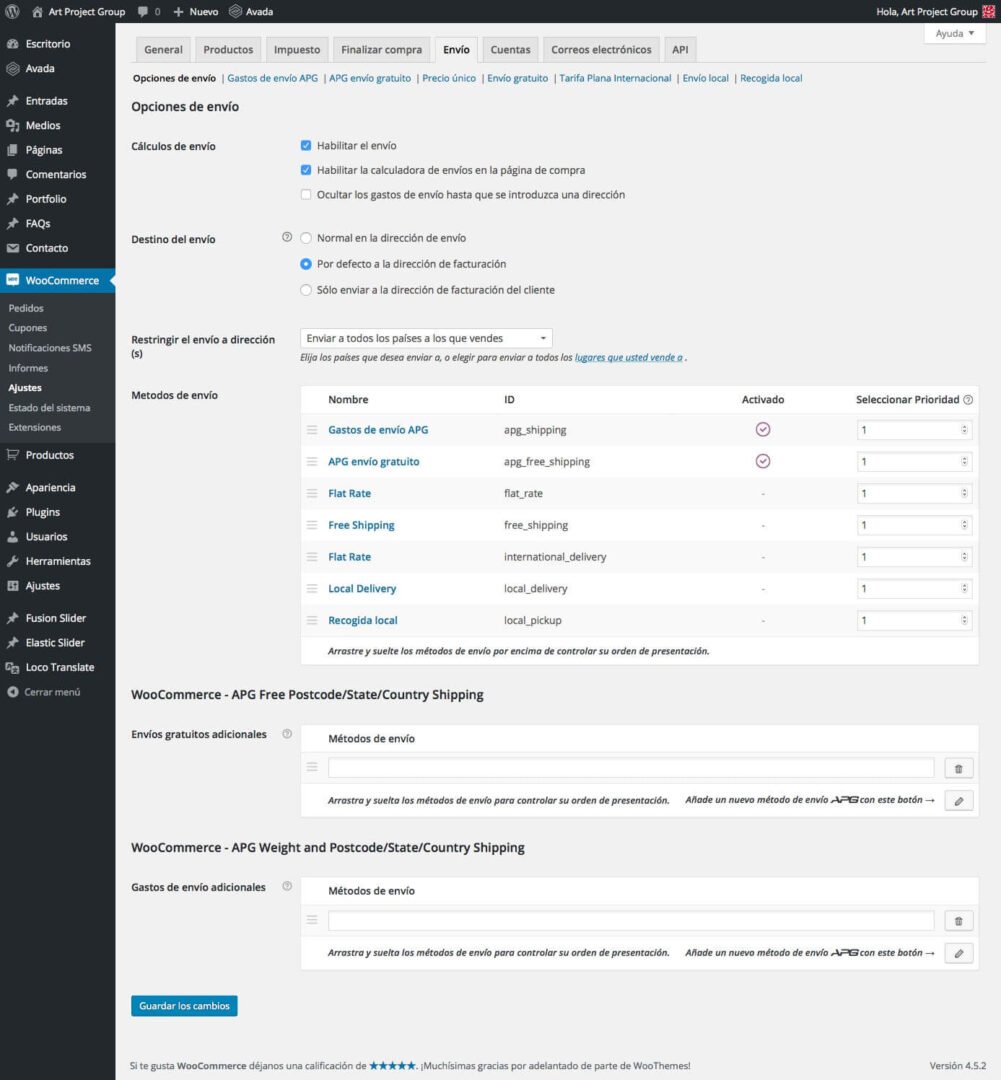The image size is (1001, 1080).
Task: Click the trash icon under Envíos gratuitos adicionales
Action: [958, 768]
